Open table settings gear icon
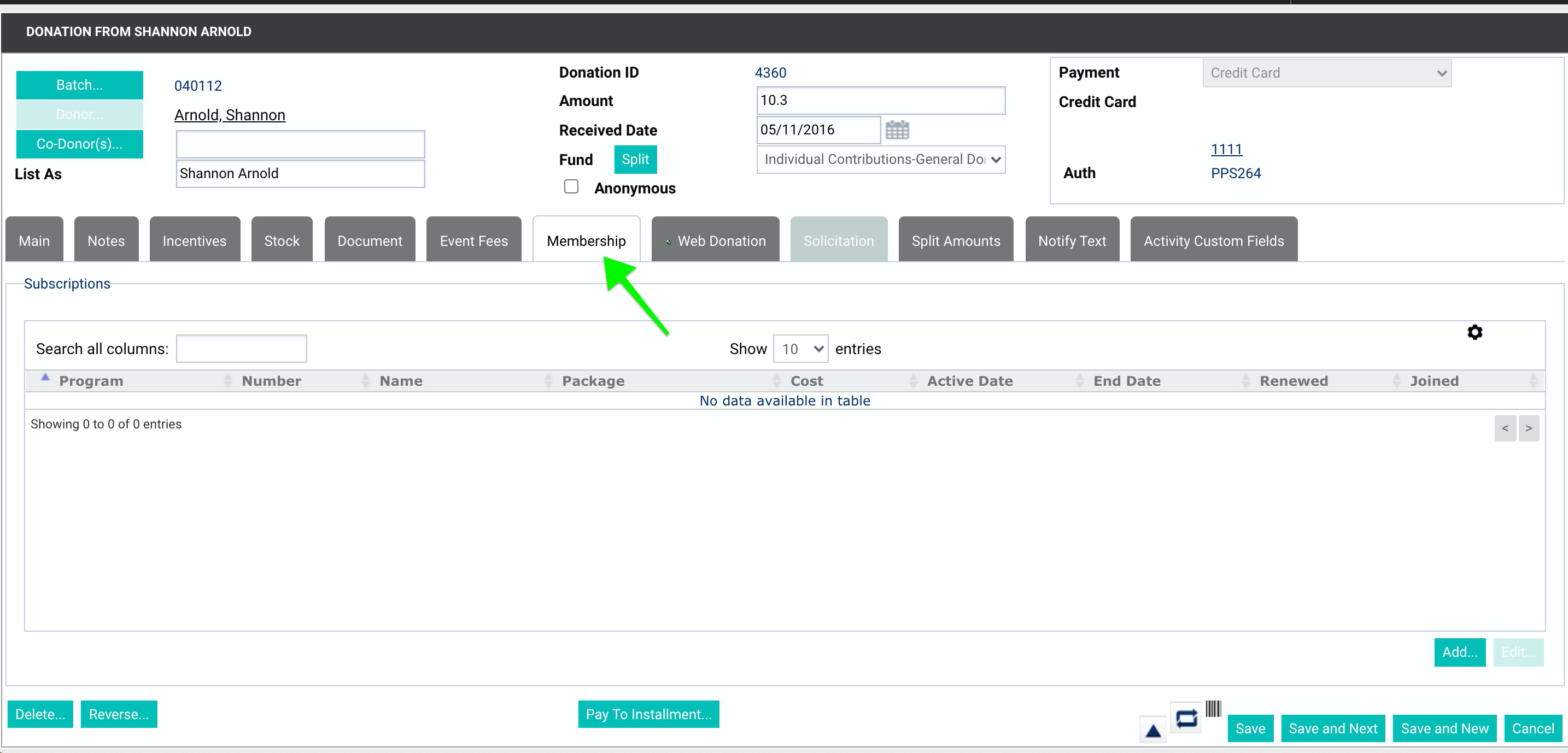This screenshot has width=1568, height=753. tap(1475, 332)
